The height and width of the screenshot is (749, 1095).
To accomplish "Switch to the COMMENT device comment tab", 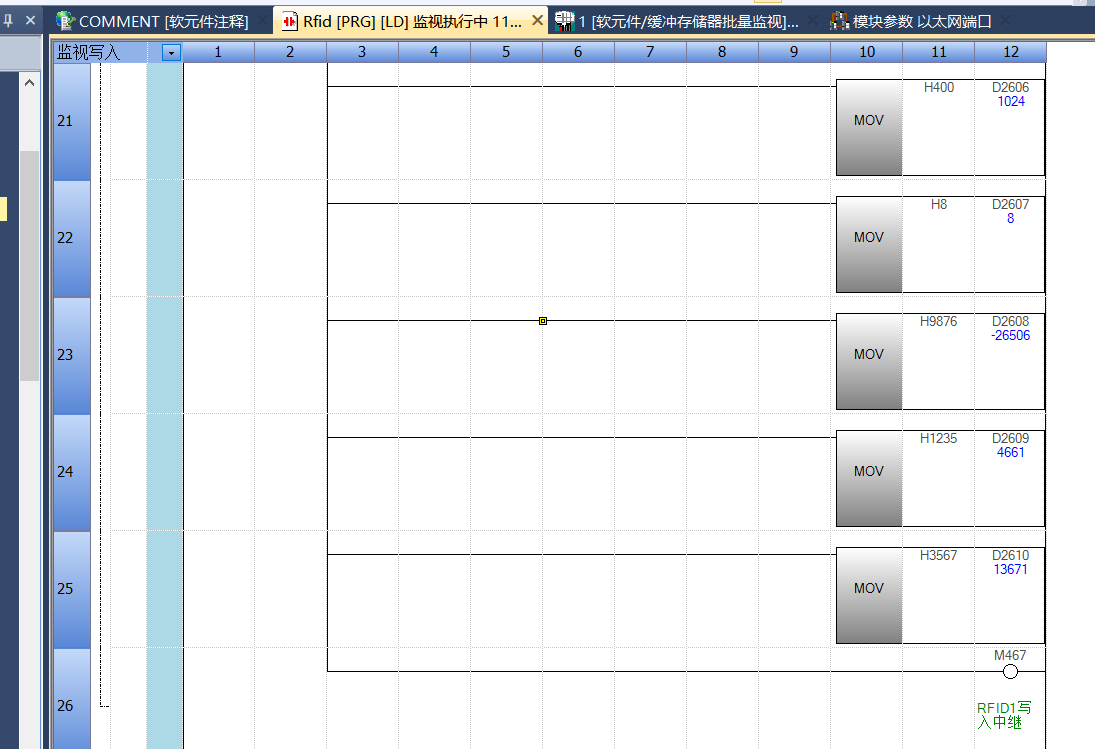I will (163, 21).
